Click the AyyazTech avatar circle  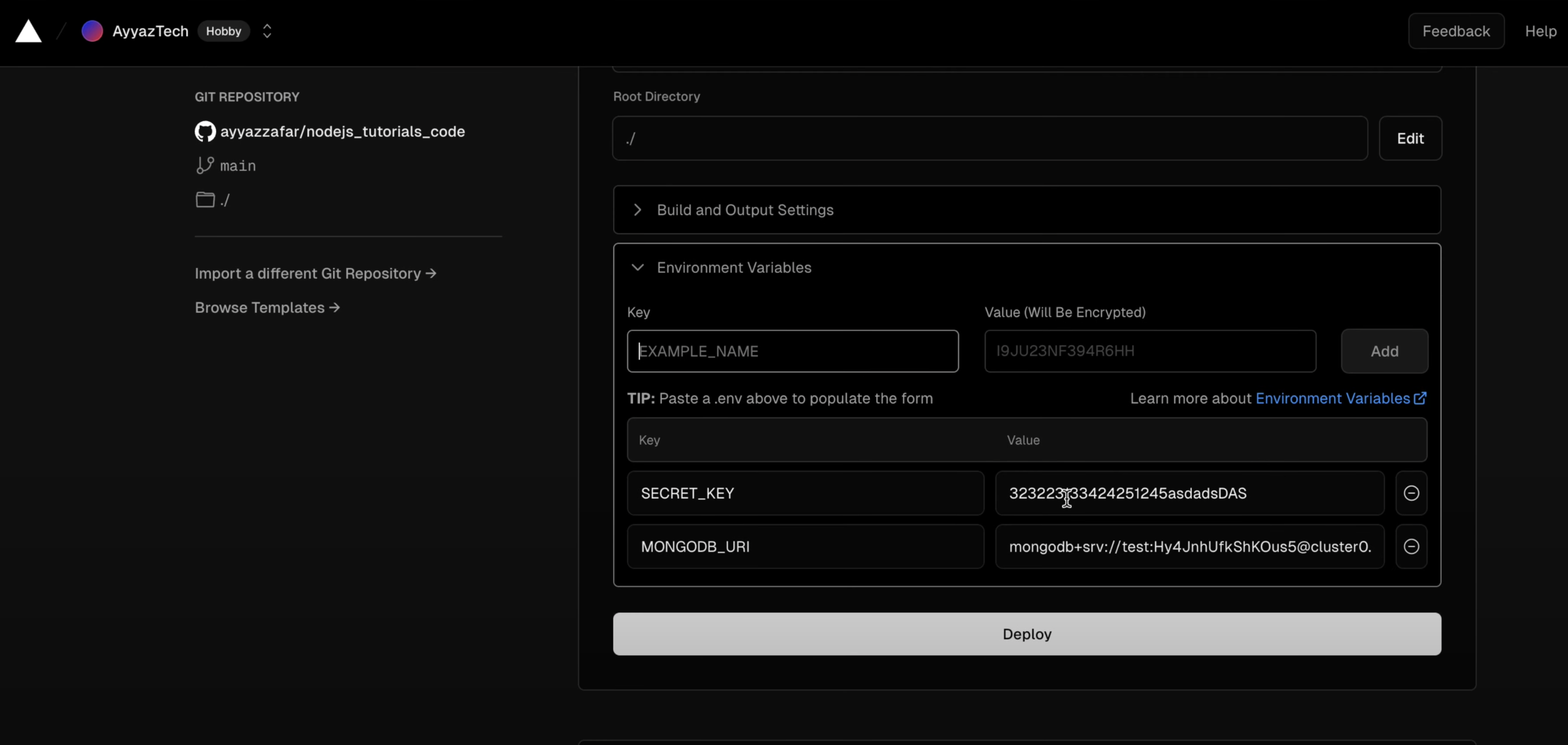click(x=92, y=31)
